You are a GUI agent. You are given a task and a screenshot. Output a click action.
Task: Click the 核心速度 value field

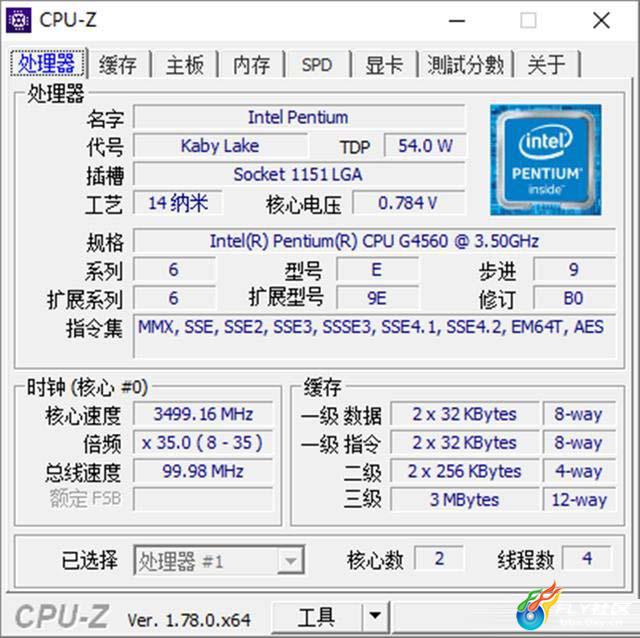(203, 414)
